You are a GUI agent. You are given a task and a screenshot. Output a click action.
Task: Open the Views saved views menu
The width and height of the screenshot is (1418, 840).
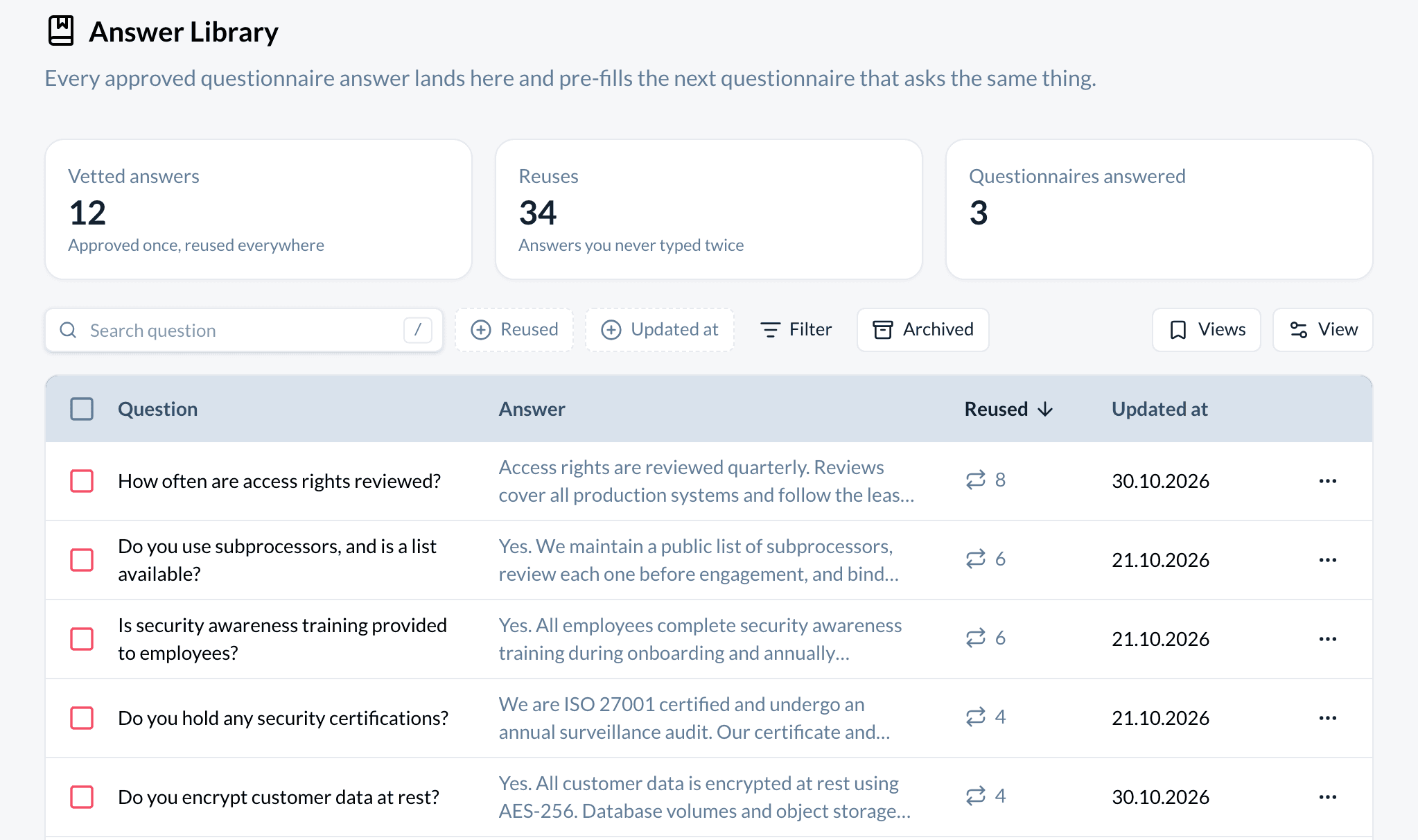pos(1207,330)
